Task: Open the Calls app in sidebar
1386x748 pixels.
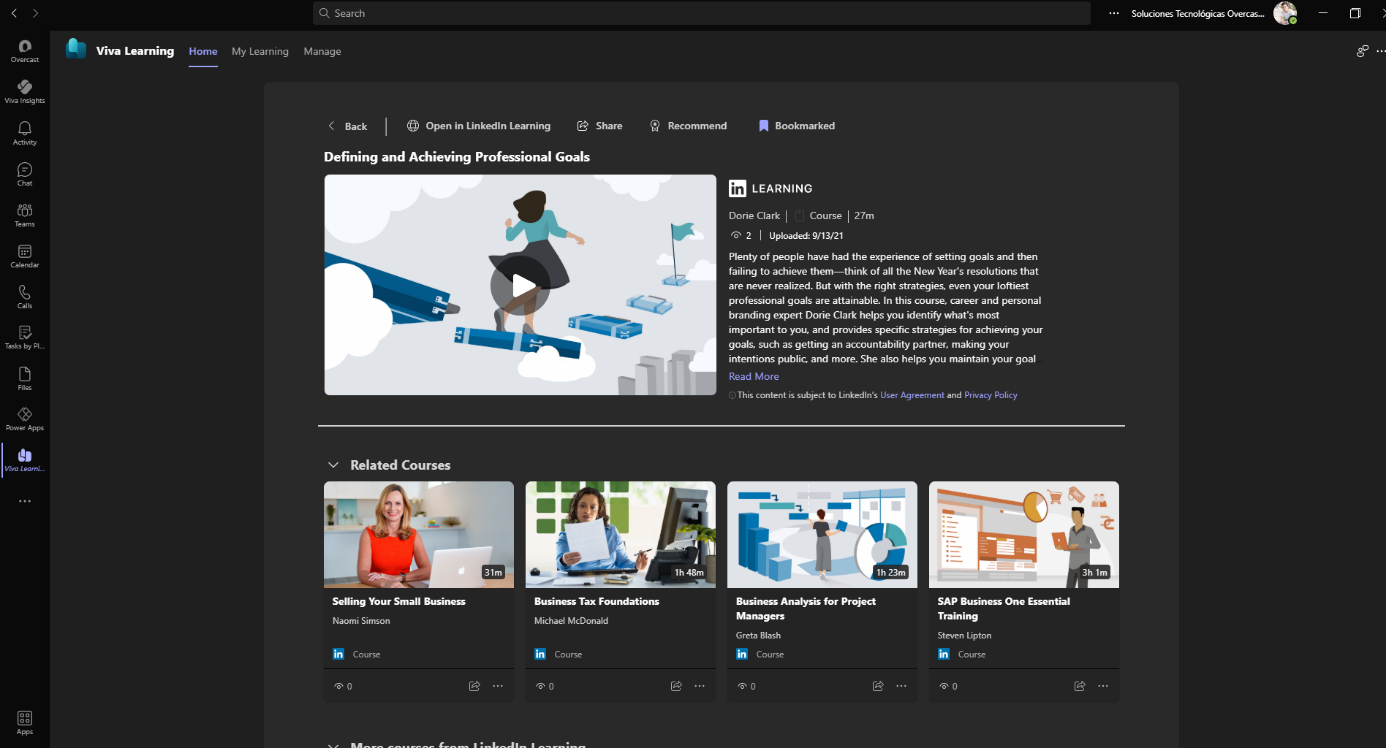Action: click(25, 297)
